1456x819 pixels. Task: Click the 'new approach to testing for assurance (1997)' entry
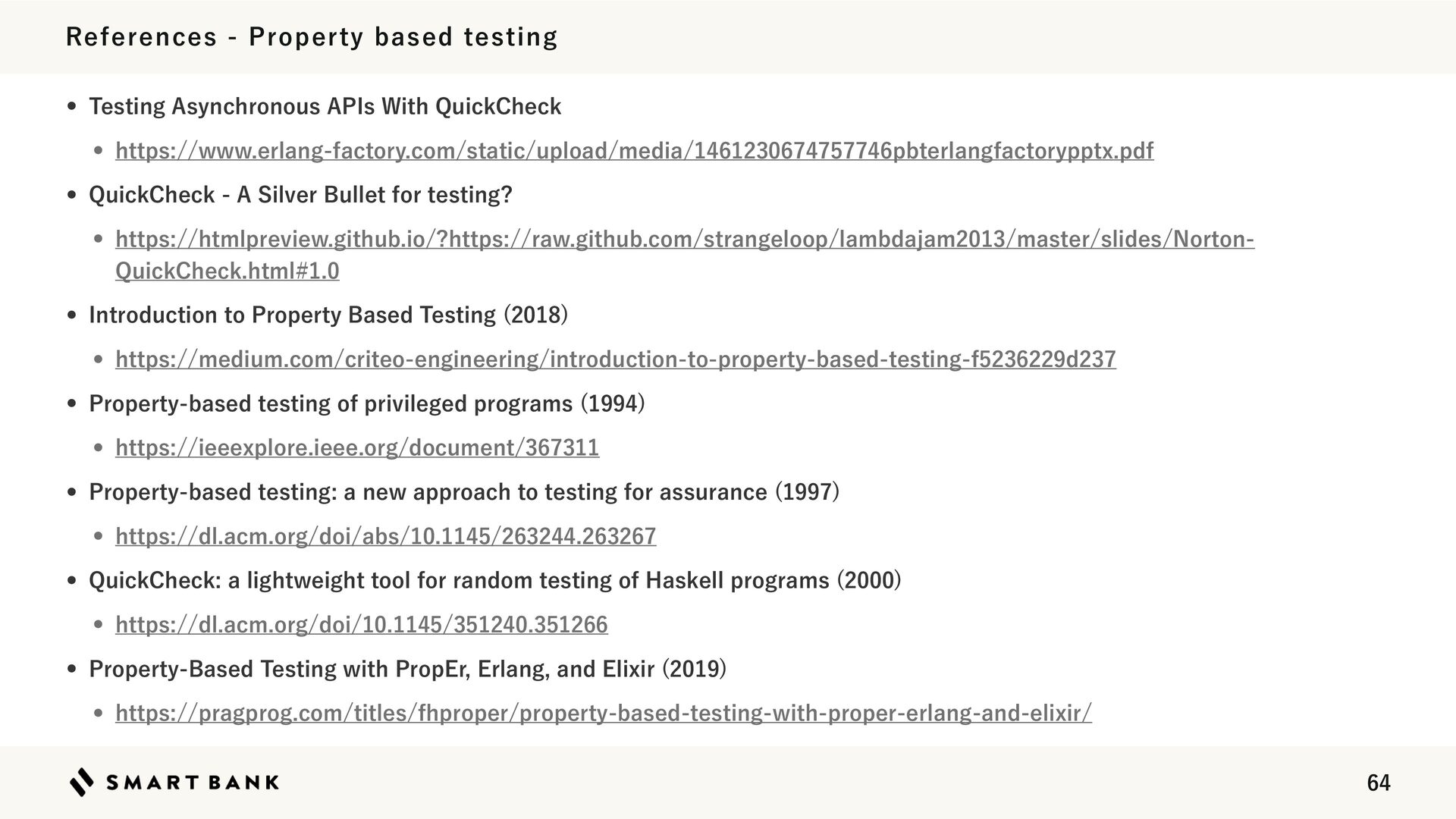[x=463, y=492]
